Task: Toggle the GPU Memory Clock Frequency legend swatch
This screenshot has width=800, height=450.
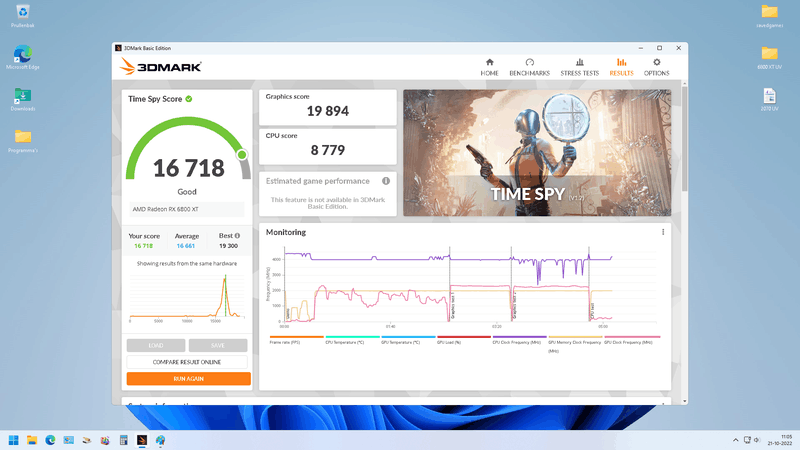Action: 575,337
